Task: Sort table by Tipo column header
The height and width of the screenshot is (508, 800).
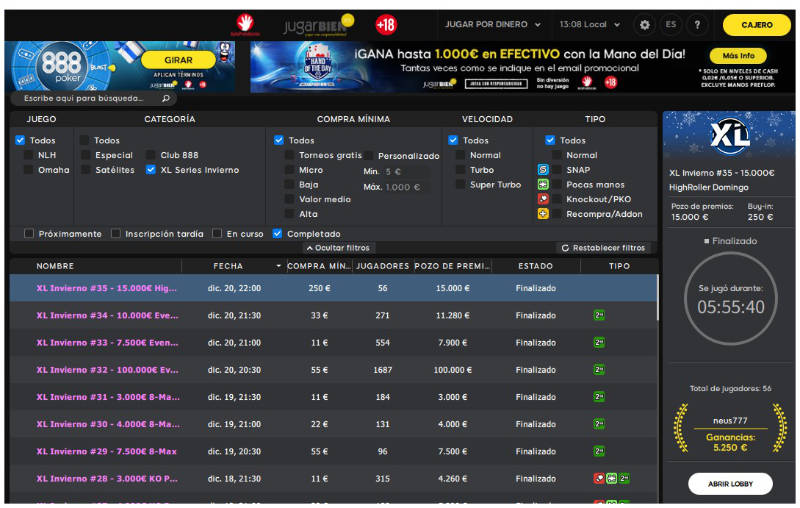Action: pos(619,266)
